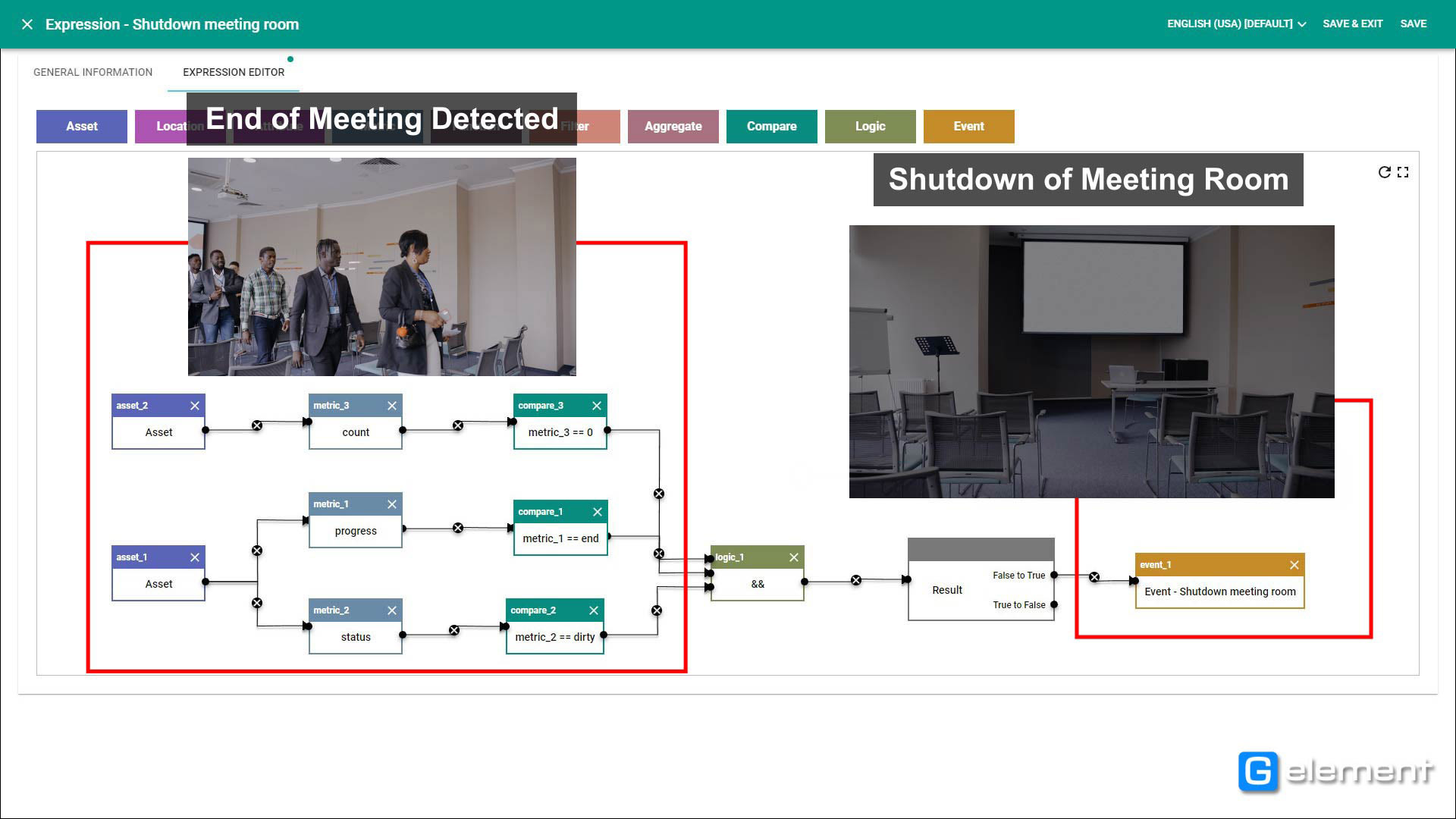Delete the link from compare_2 to logic_1

click(x=657, y=610)
